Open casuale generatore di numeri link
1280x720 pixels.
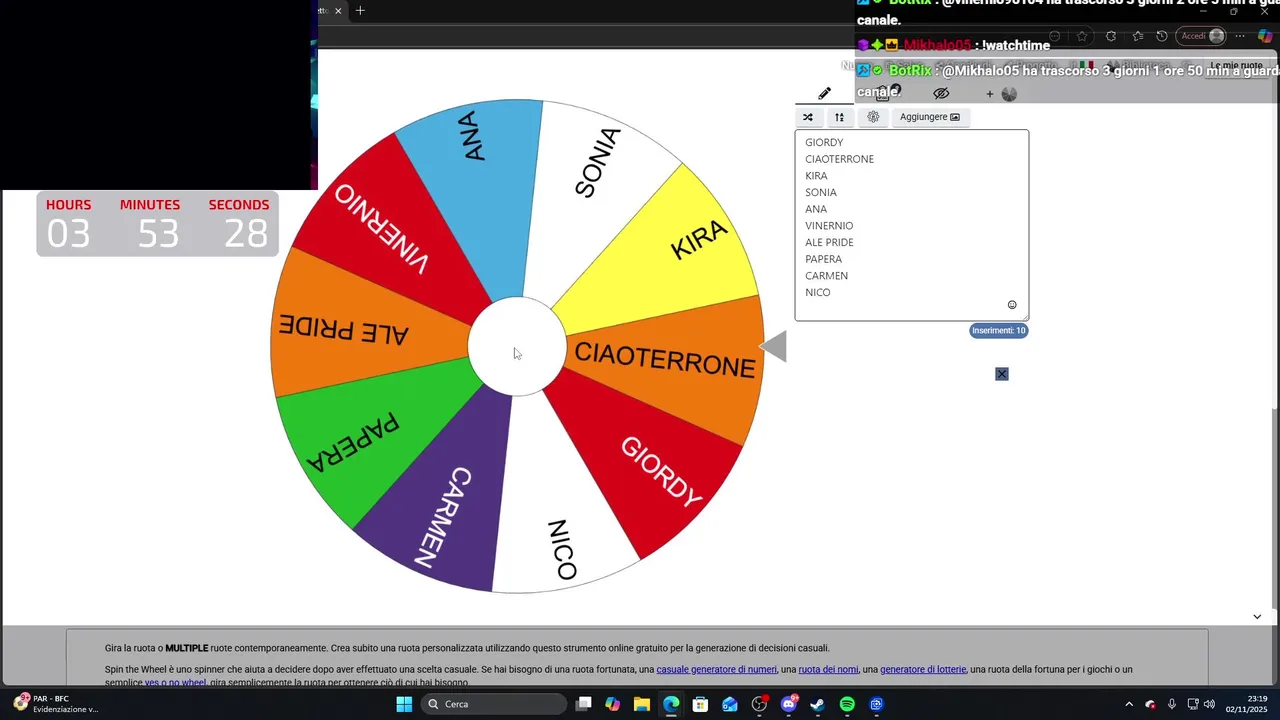tap(716, 669)
